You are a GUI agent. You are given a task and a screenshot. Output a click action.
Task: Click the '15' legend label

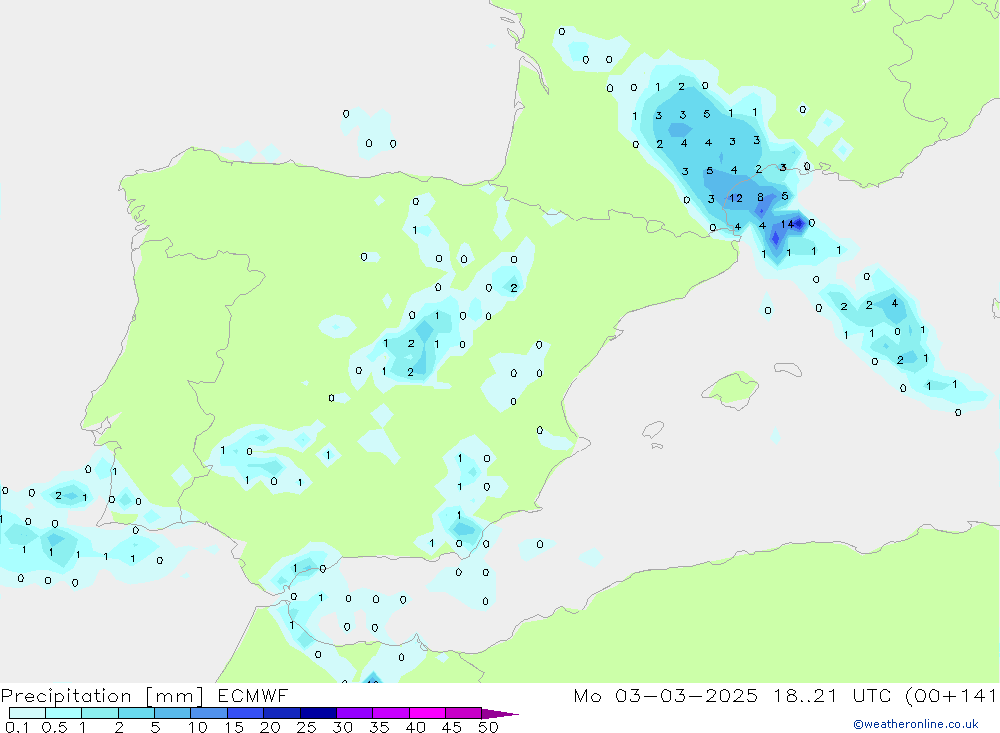[234, 727]
